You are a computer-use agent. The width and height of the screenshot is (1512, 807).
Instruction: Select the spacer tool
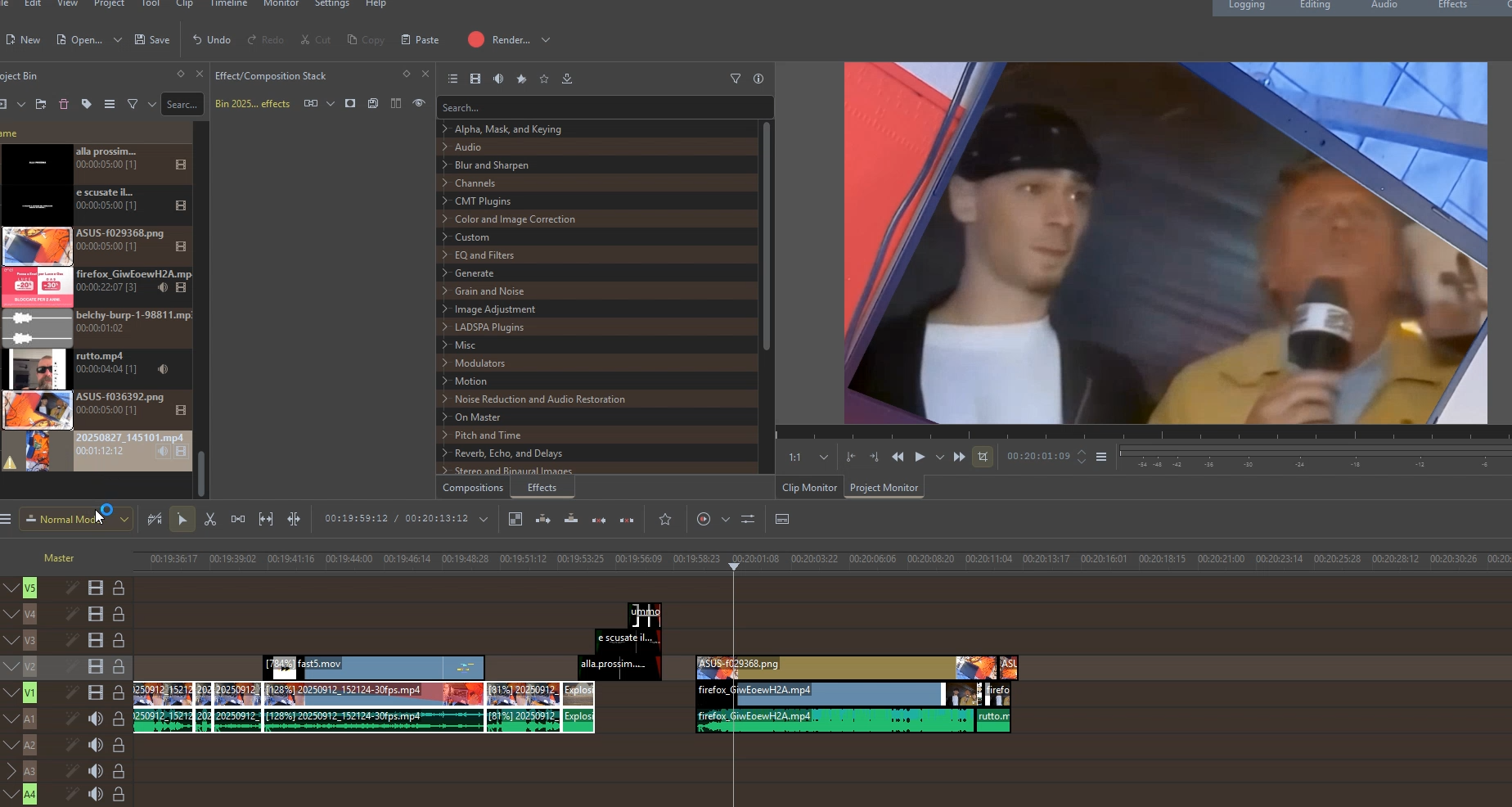pos(238,519)
